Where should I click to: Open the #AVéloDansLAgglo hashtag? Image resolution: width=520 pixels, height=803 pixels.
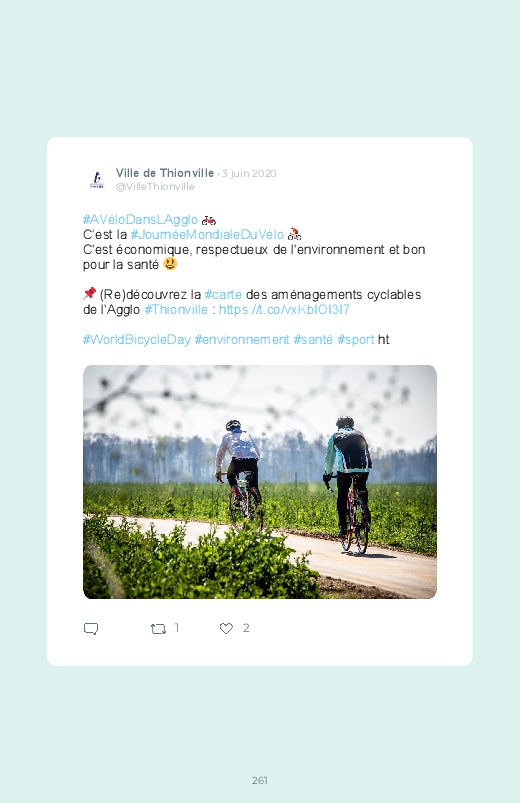coord(140,220)
